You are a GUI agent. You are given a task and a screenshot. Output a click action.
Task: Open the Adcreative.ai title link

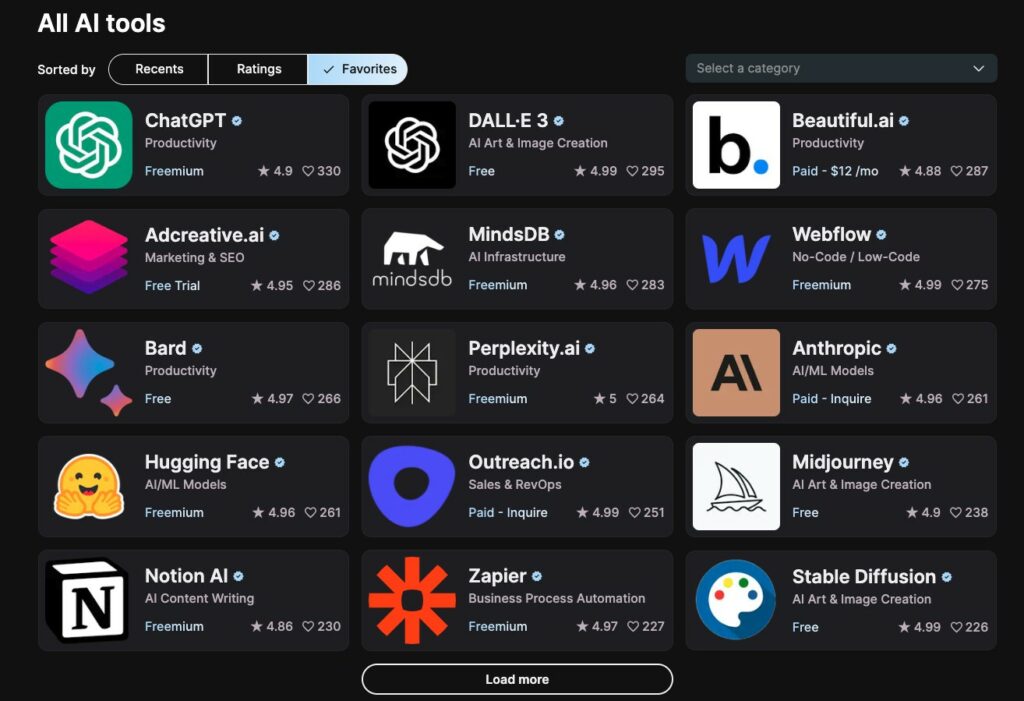point(204,235)
